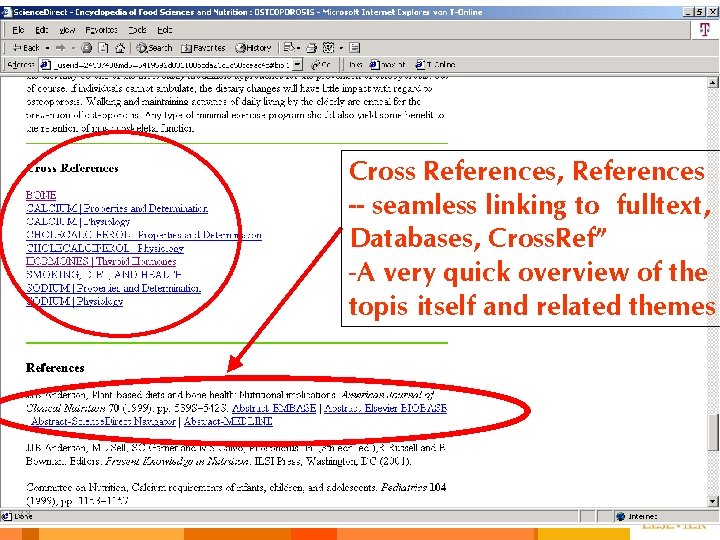Viewport: 720px width, 540px height.
Task: Open CALCIUM Properties and Determination link
Action: click(117, 208)
